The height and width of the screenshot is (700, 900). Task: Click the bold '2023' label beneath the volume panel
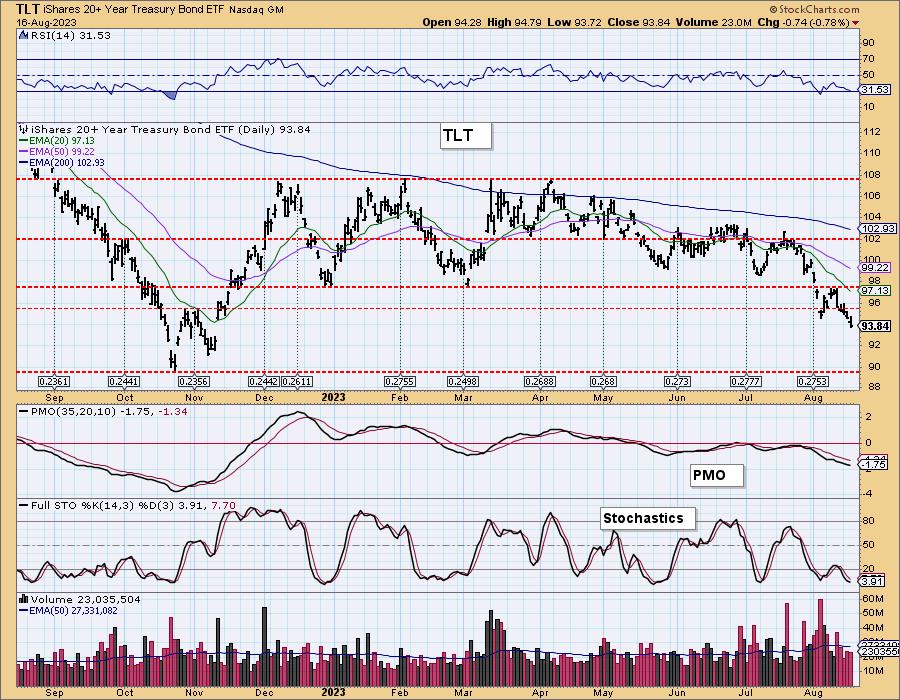pyautogui.click(x=333, y=691)
